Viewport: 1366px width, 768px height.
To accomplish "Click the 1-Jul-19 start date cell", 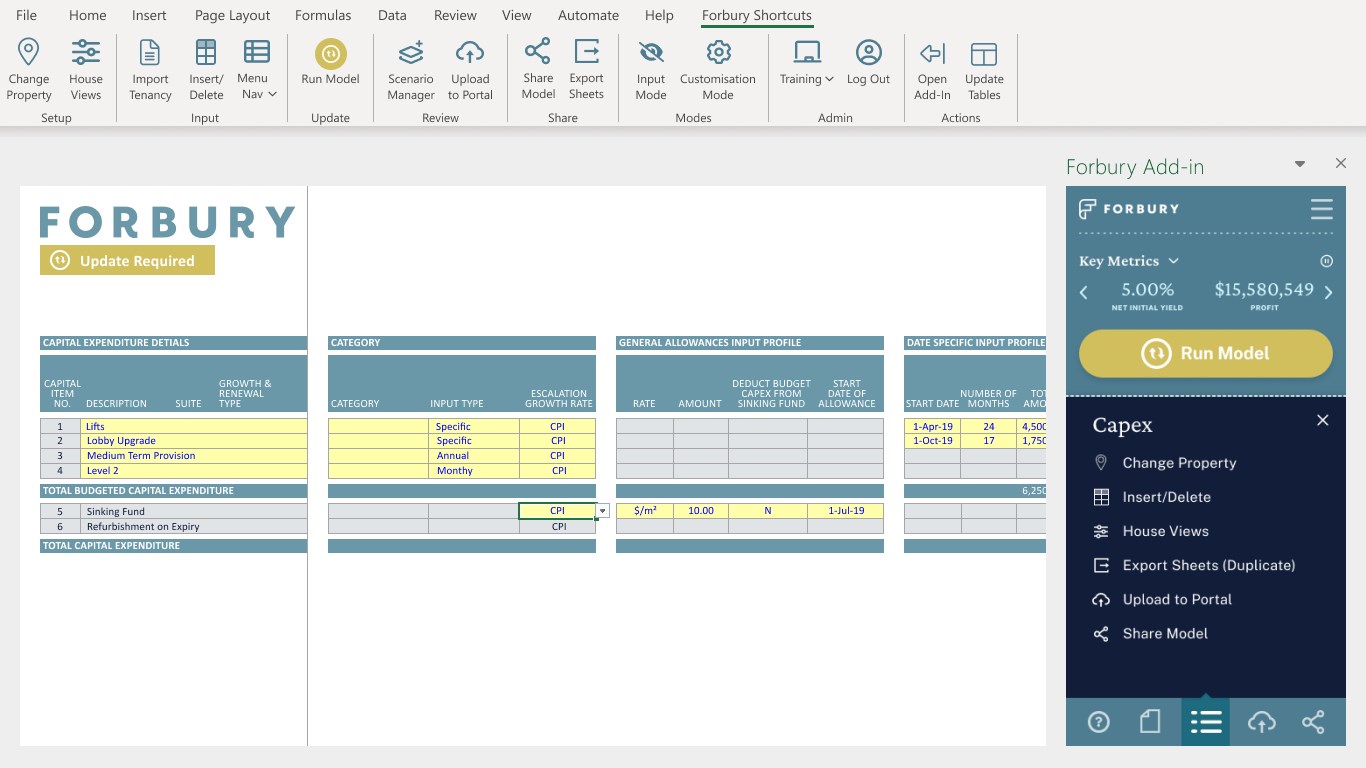I will point(846,511).
